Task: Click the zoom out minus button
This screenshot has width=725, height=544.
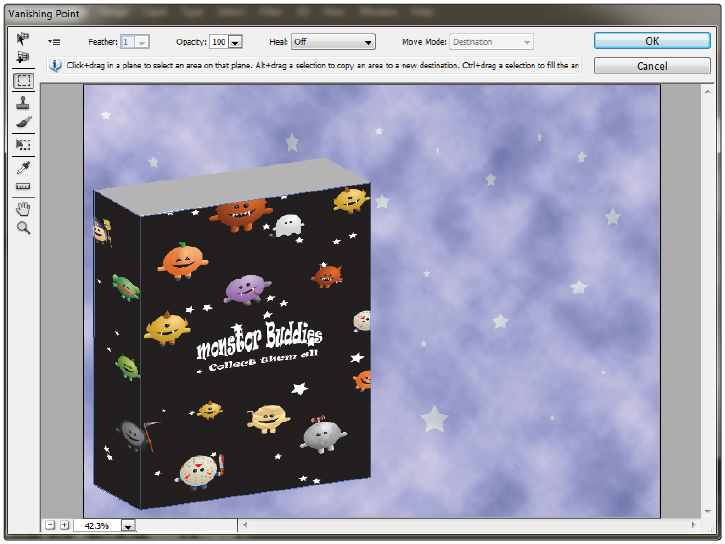Action: click(49, 525)
